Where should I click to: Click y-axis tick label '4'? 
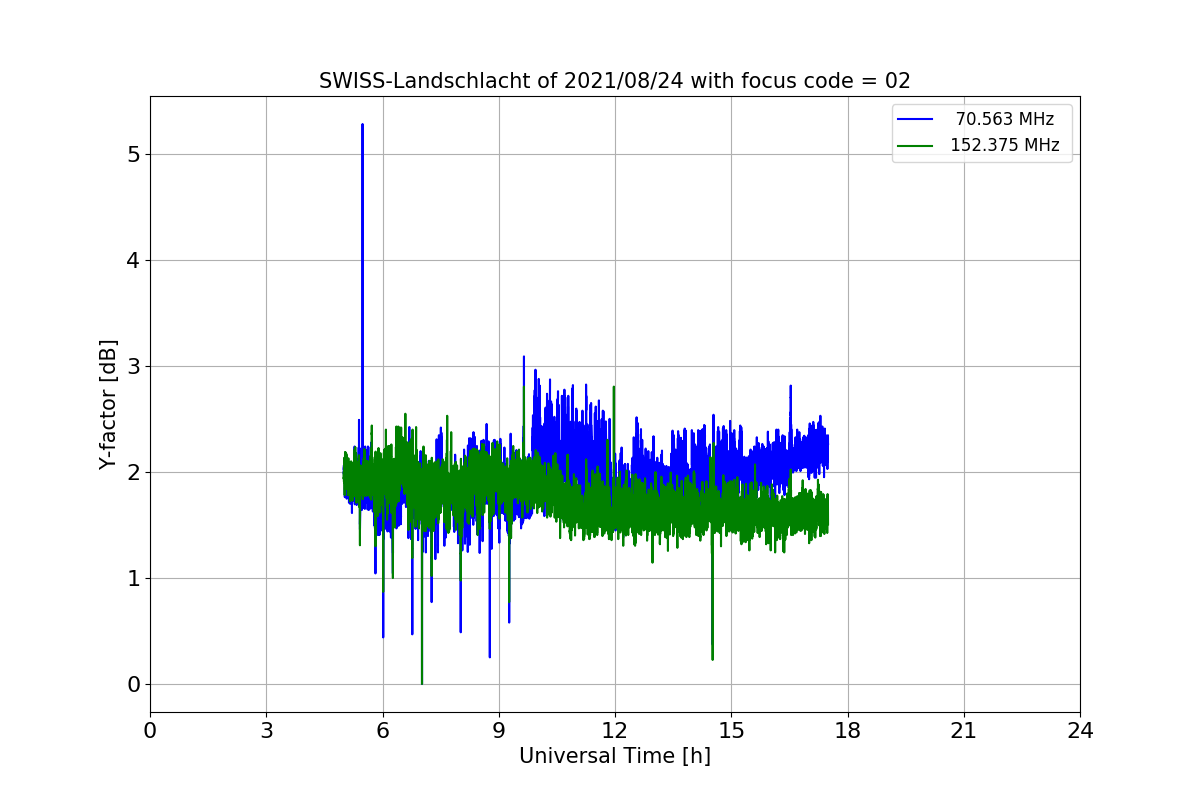pyautogui.click(x=133, y=261)
